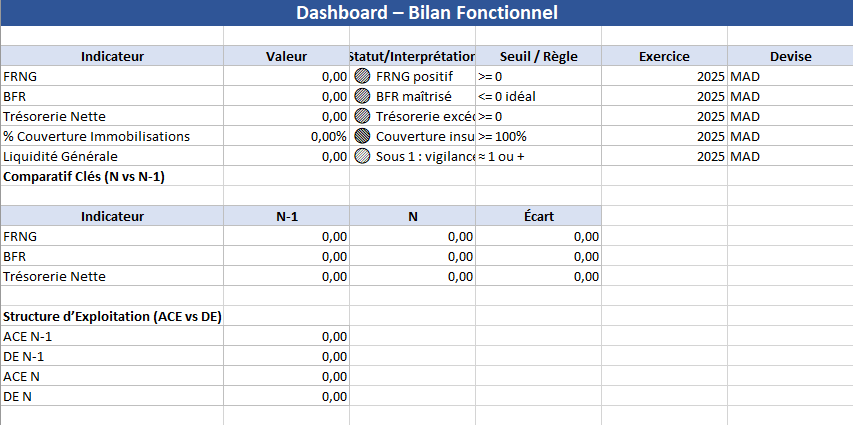Select the Dashboard – Bilan Fonctionnel title
853x425 pixels.
click(x=426, y=13)
